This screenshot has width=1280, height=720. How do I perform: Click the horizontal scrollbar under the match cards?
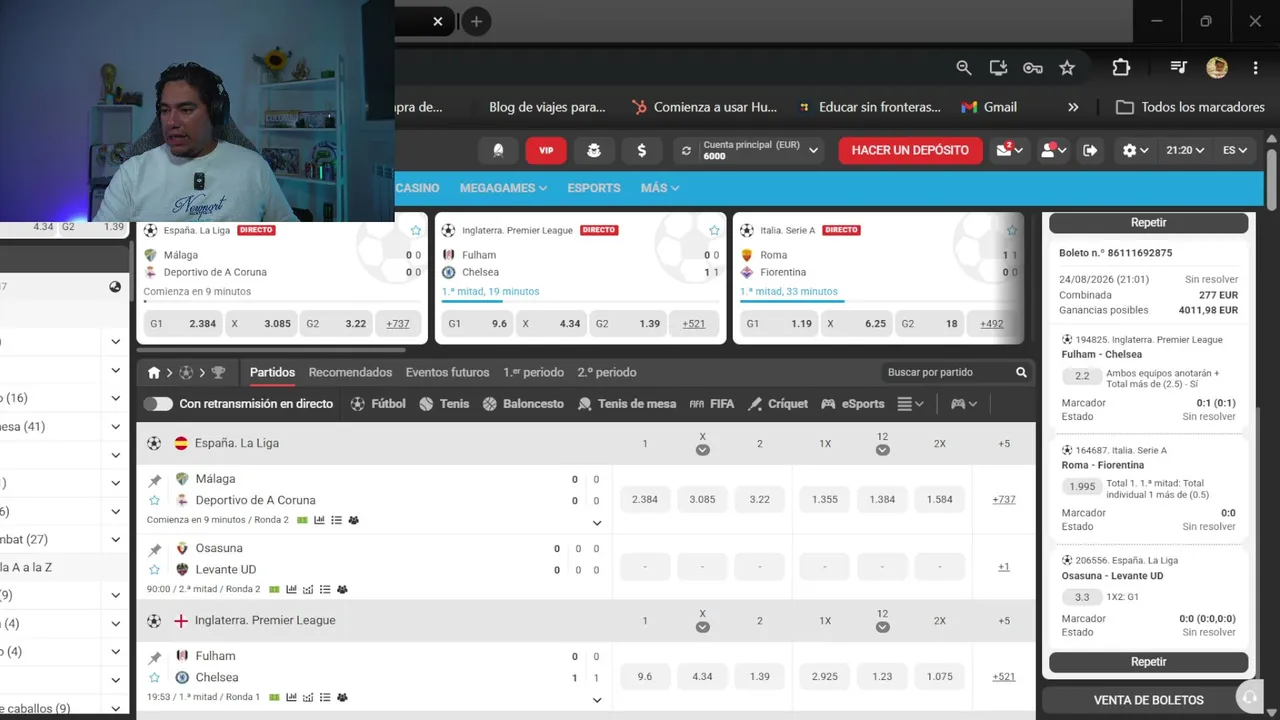(x=270, y=350)
